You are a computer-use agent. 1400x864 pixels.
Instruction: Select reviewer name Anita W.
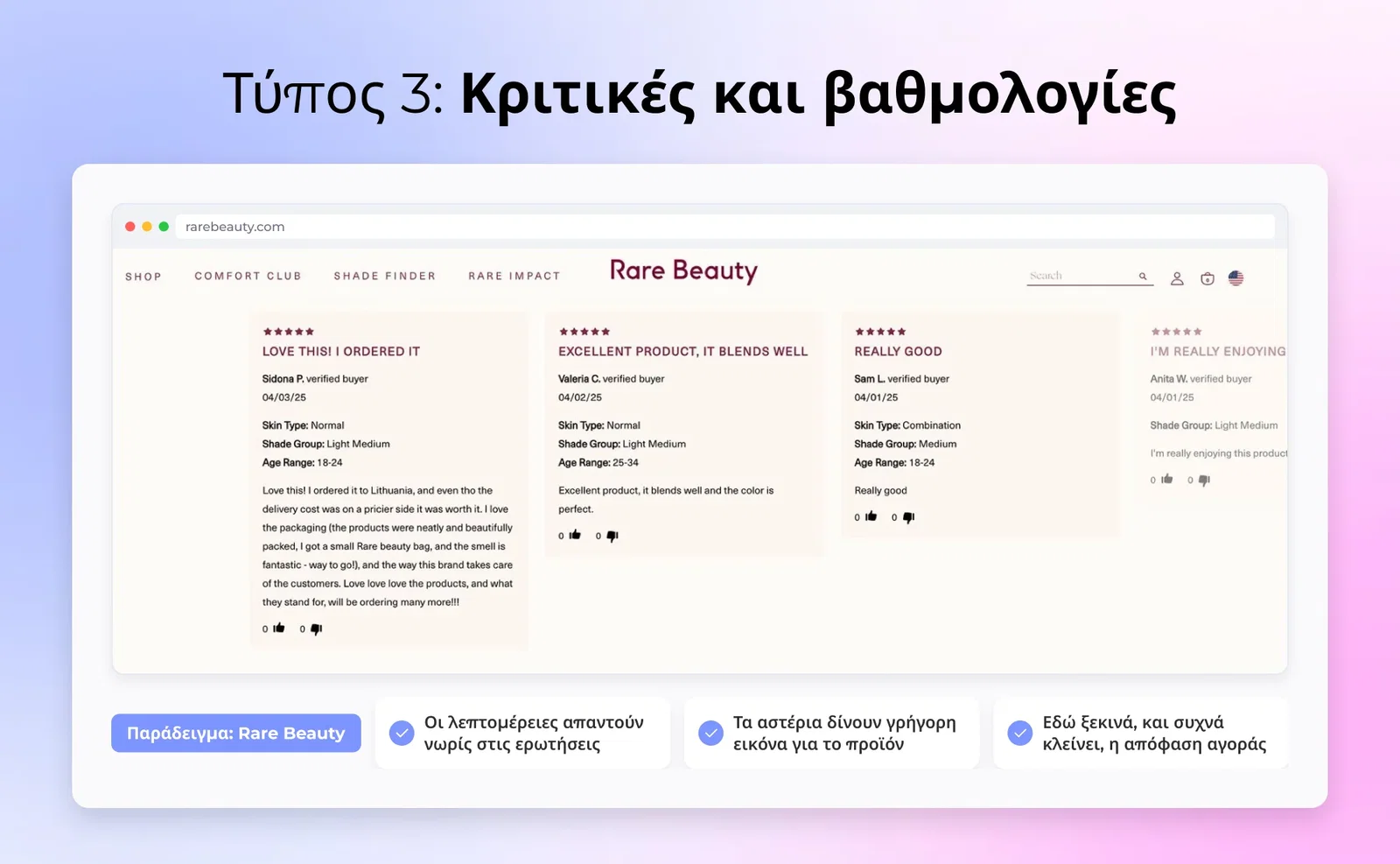coord(1169,379)
